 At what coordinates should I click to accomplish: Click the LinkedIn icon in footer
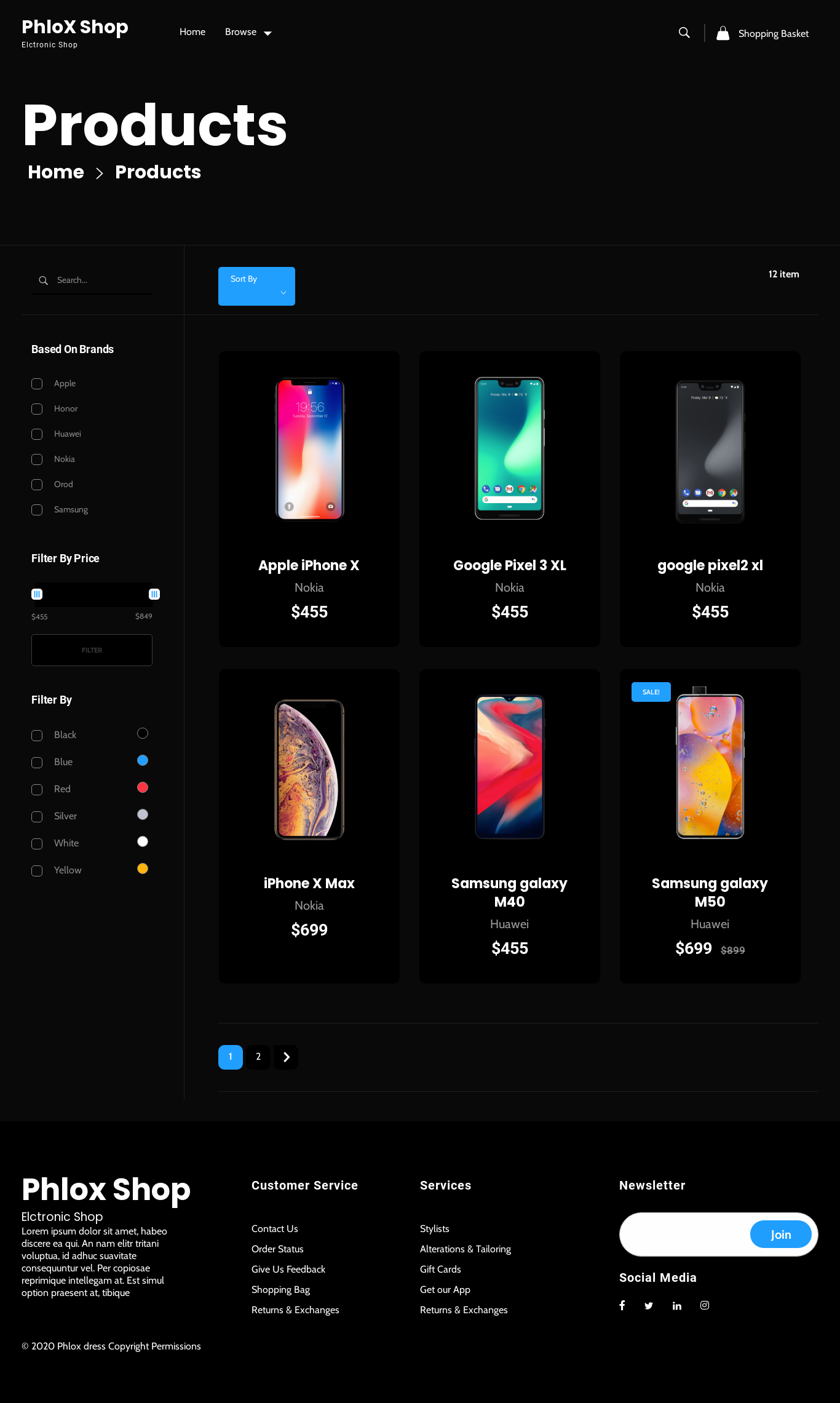pos(676,1306)
